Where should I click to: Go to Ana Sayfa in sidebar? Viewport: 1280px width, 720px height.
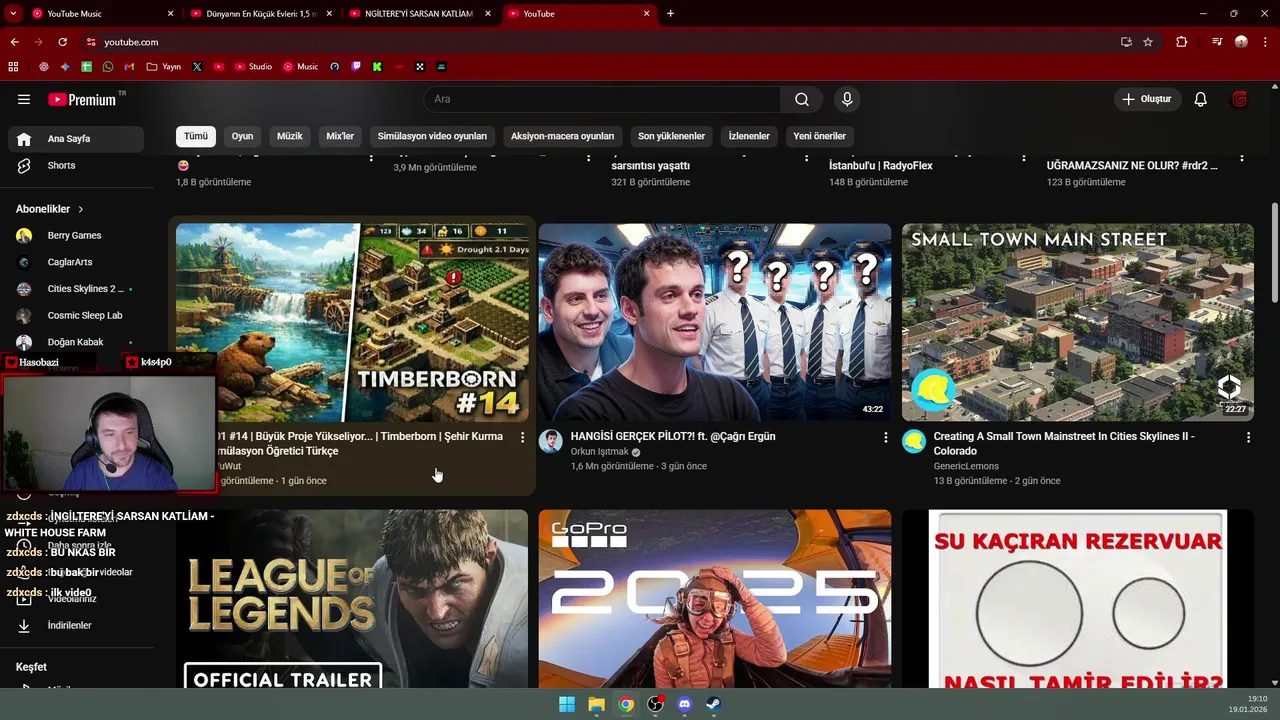(76, 139)
